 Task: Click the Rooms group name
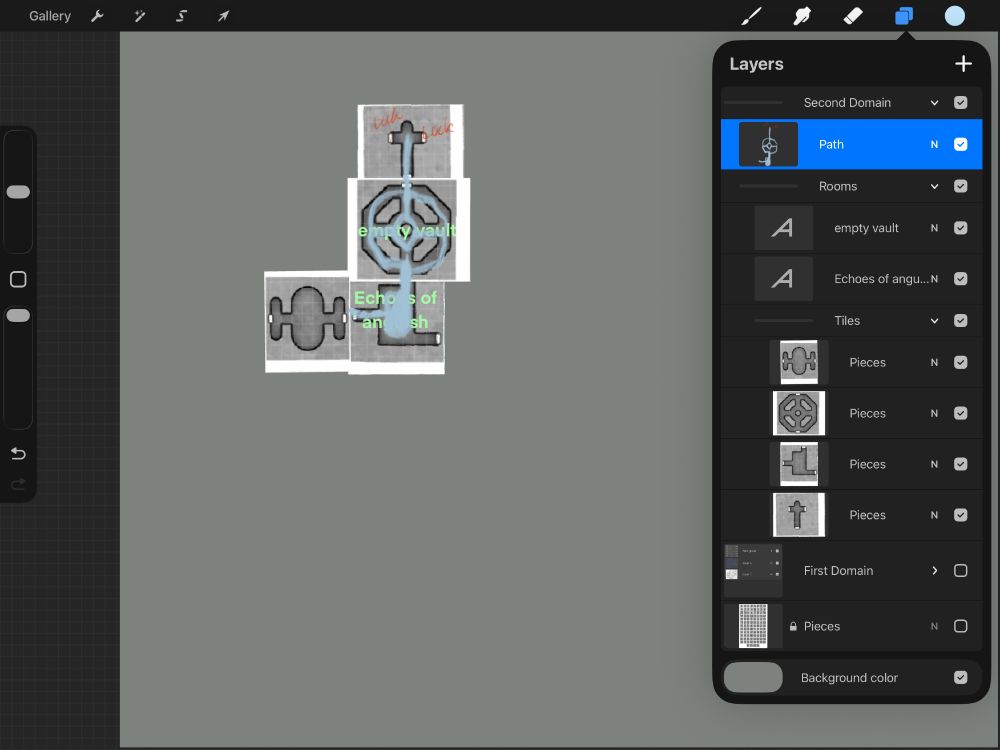pyautogui.click(x=838, y=186)
